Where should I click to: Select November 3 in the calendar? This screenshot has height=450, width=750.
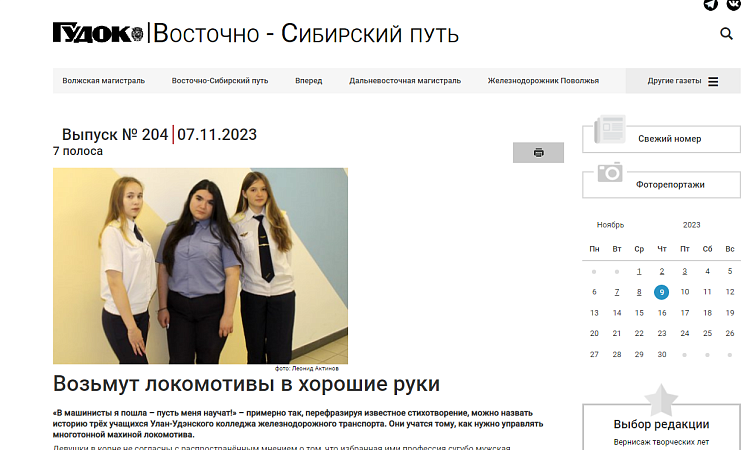pyautogui.click(x=684, y=271)
